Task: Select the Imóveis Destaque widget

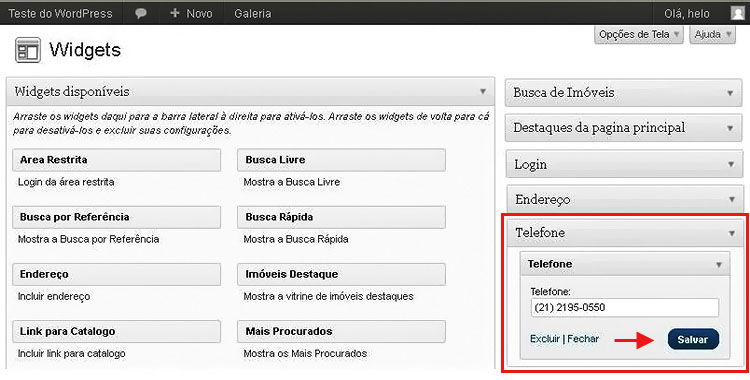Action: click(x=342, y=274)
